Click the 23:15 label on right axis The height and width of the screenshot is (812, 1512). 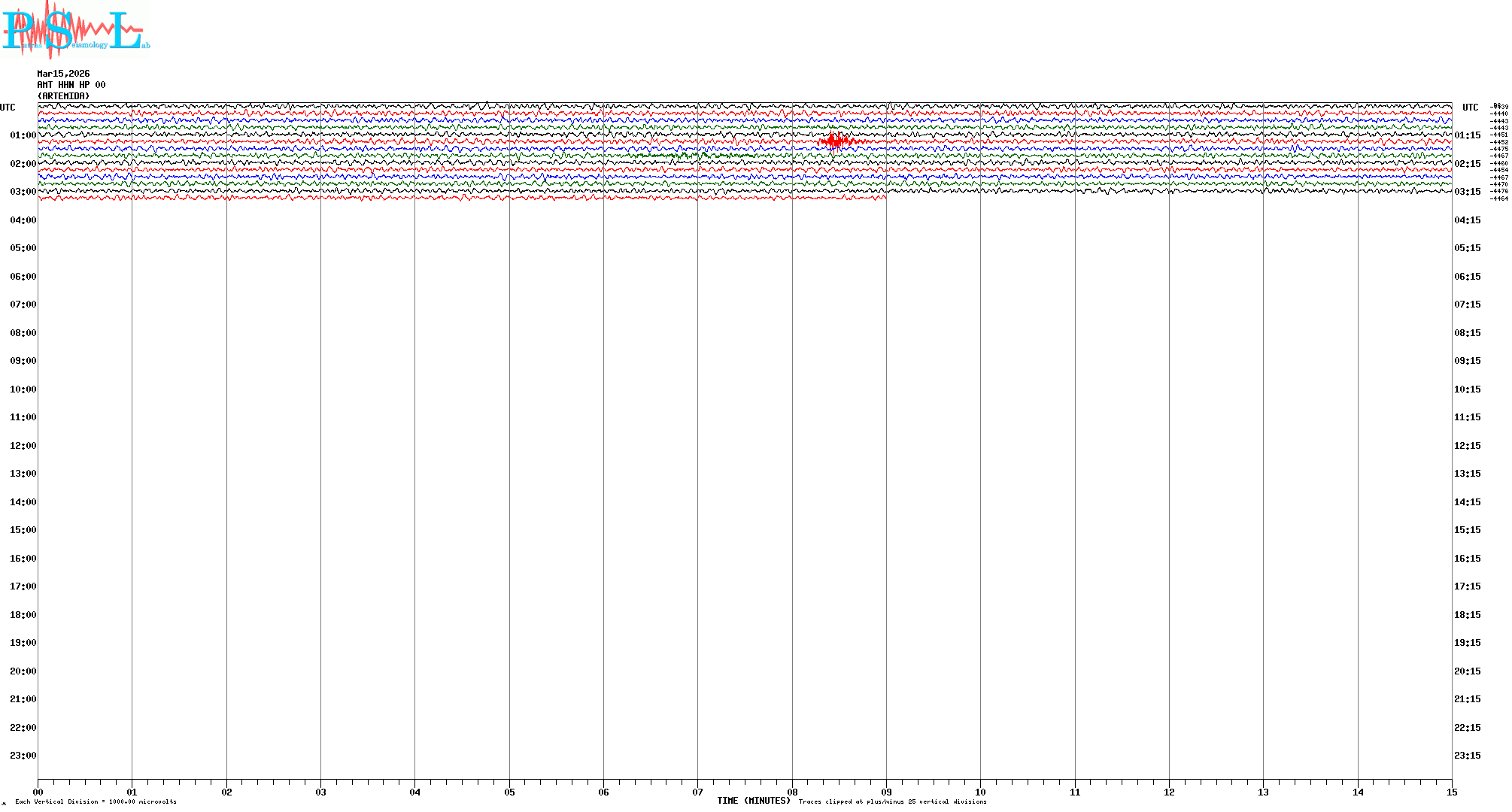tap(1467, 756)
